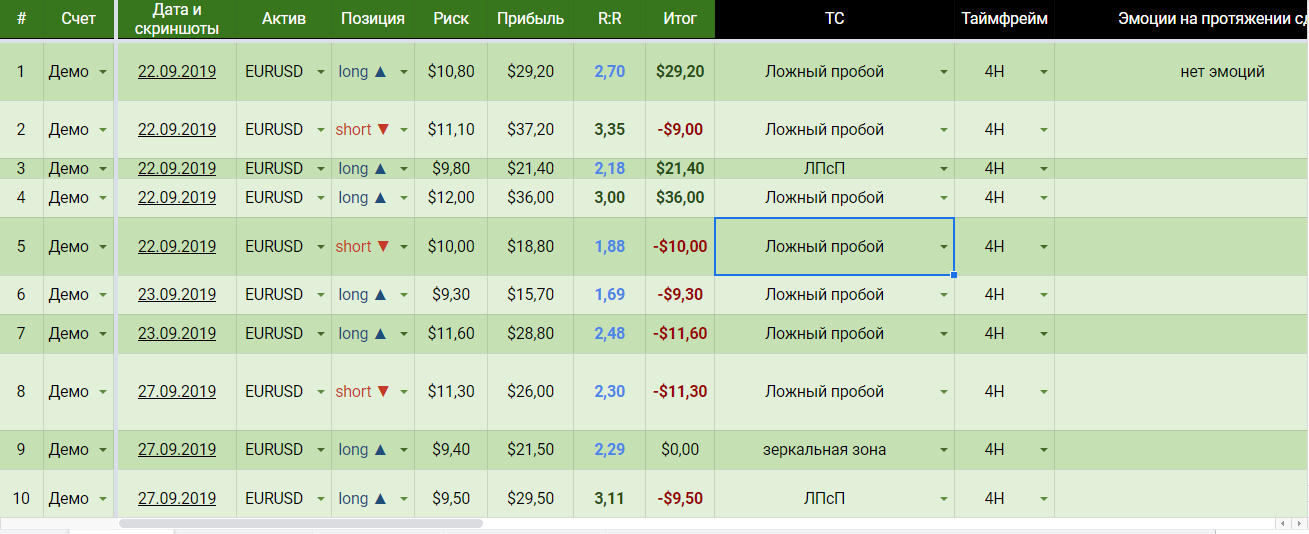This screenshot has height=534, width=1309.
Task: Click the red down triangle in row 2
Action: point(383,130)
